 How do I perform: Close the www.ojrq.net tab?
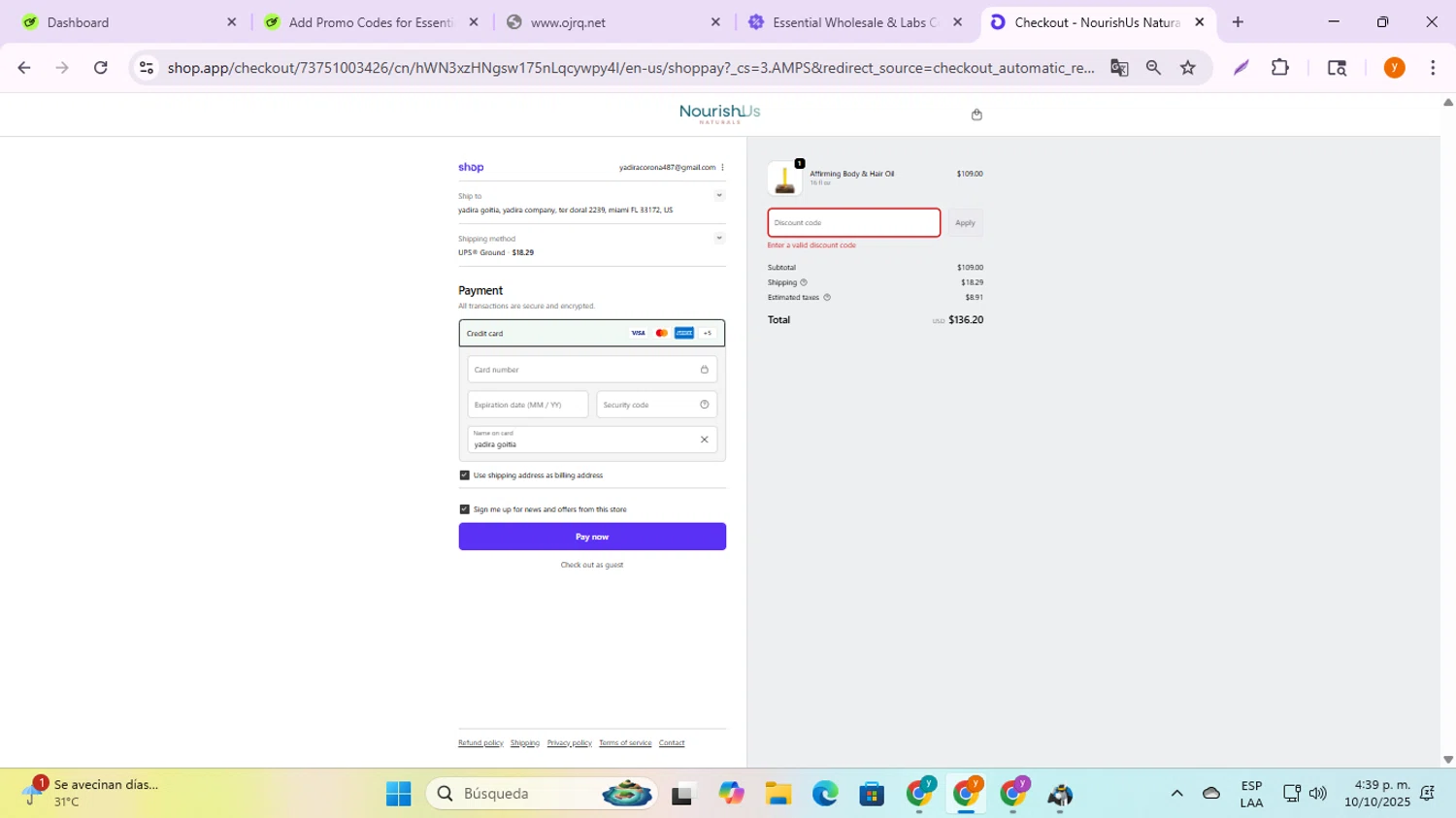(715, 22)
